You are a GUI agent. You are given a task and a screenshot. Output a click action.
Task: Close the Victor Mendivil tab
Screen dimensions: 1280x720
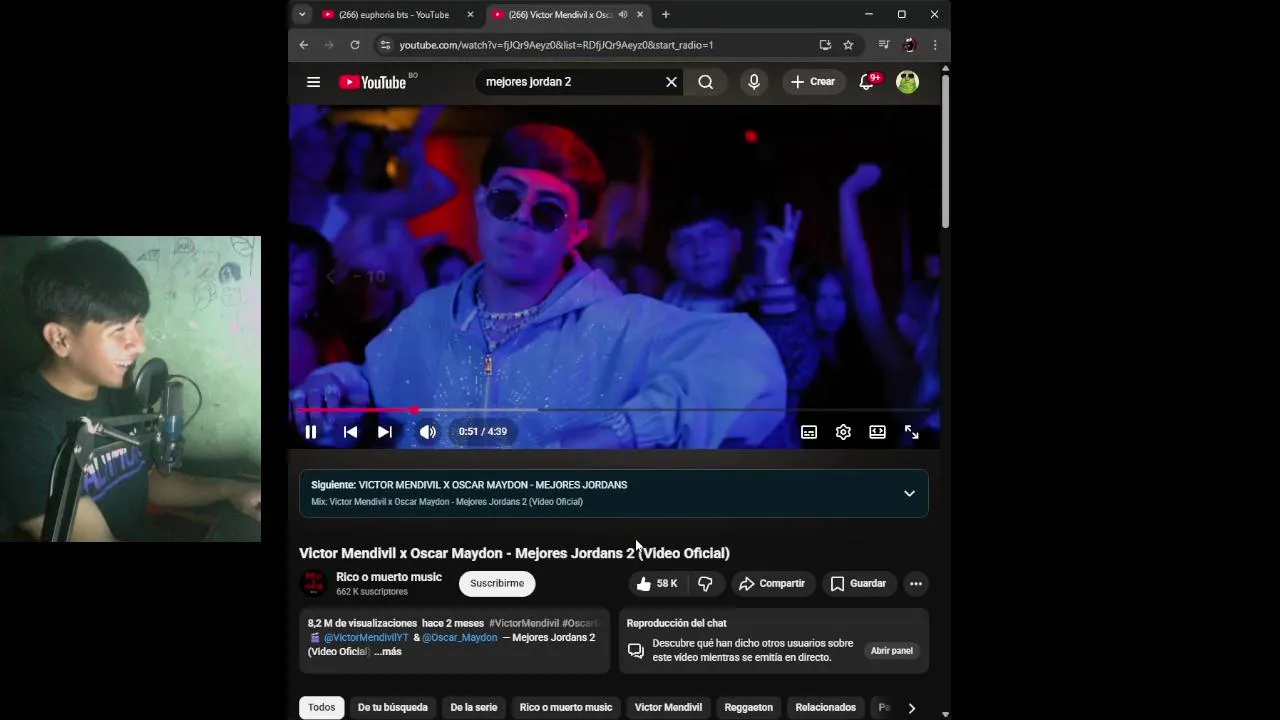click(x=640, y=15)
